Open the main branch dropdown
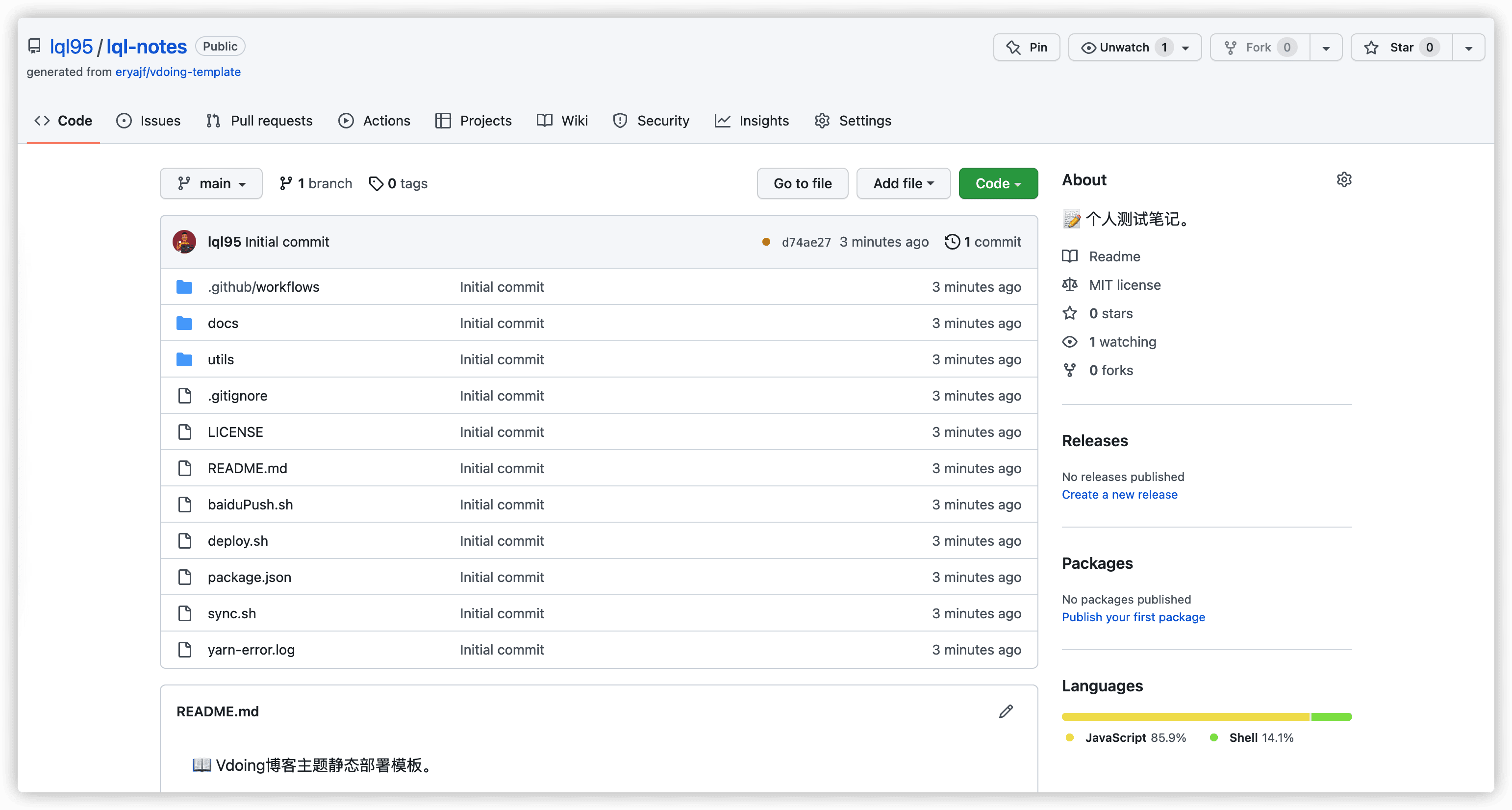Screen dimensions: 1512x810 [211, 184]
